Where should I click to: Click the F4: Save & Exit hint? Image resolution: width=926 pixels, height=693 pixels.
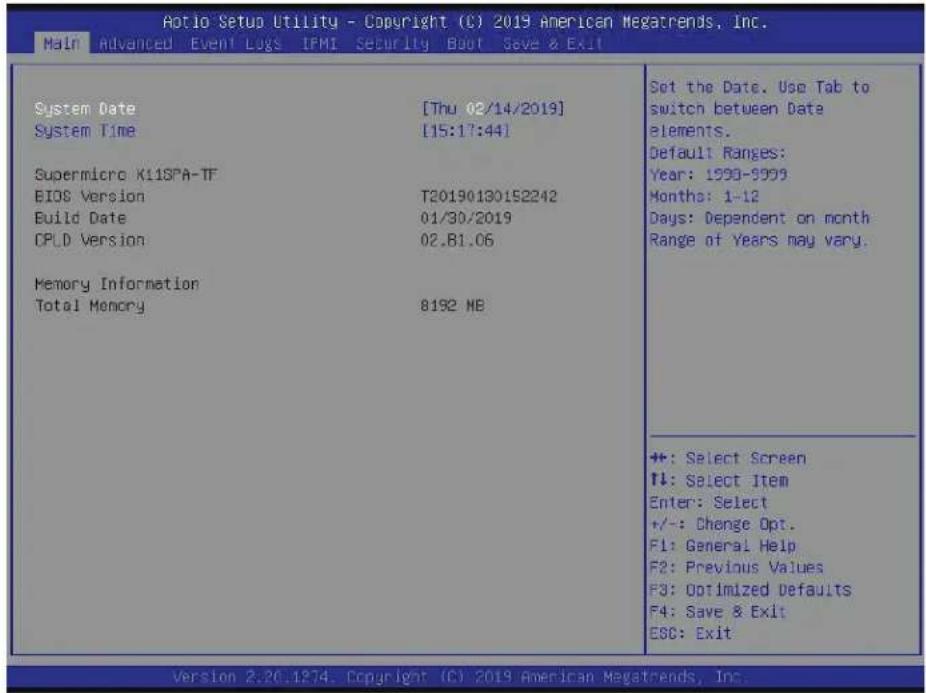[x=718, y=611]
